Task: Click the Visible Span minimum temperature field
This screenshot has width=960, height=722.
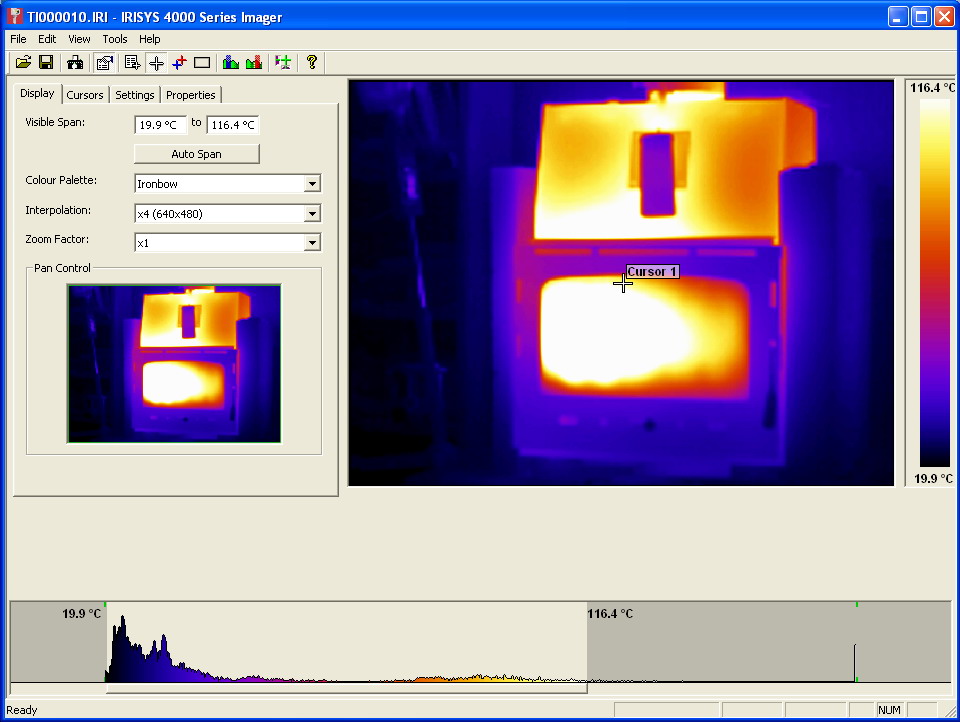Action: point(160,125)
